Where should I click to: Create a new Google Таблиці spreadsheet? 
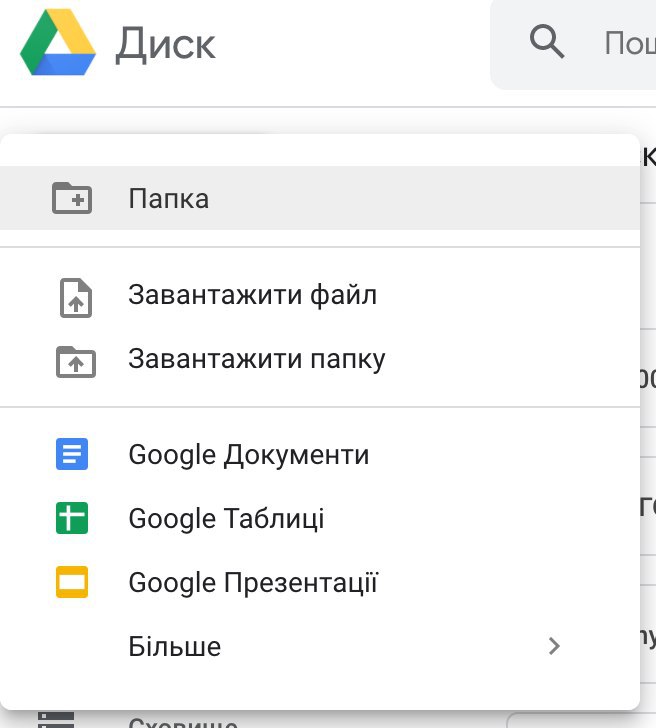click(x=227, y=519)
